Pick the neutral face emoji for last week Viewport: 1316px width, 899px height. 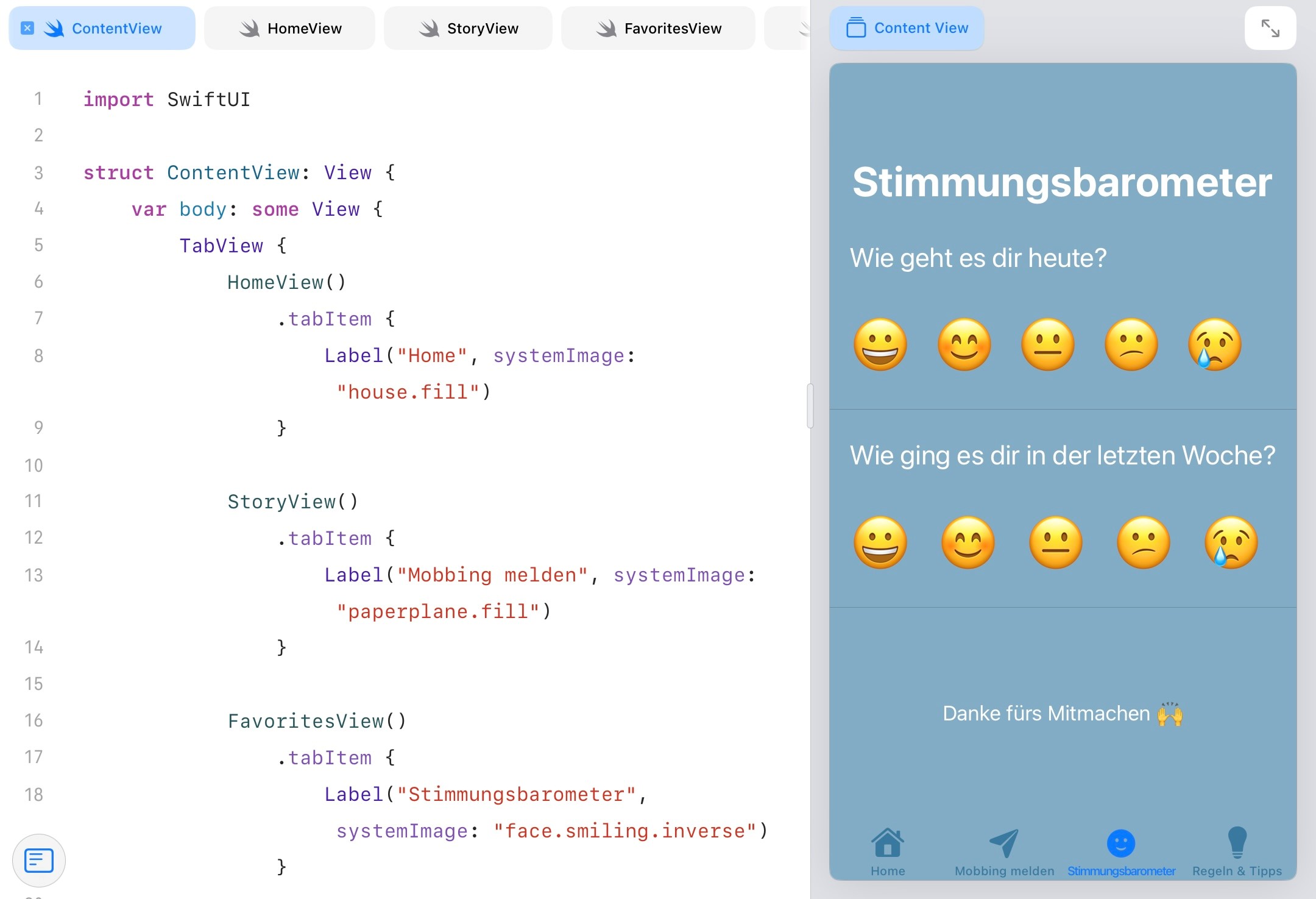point(1056,542)
